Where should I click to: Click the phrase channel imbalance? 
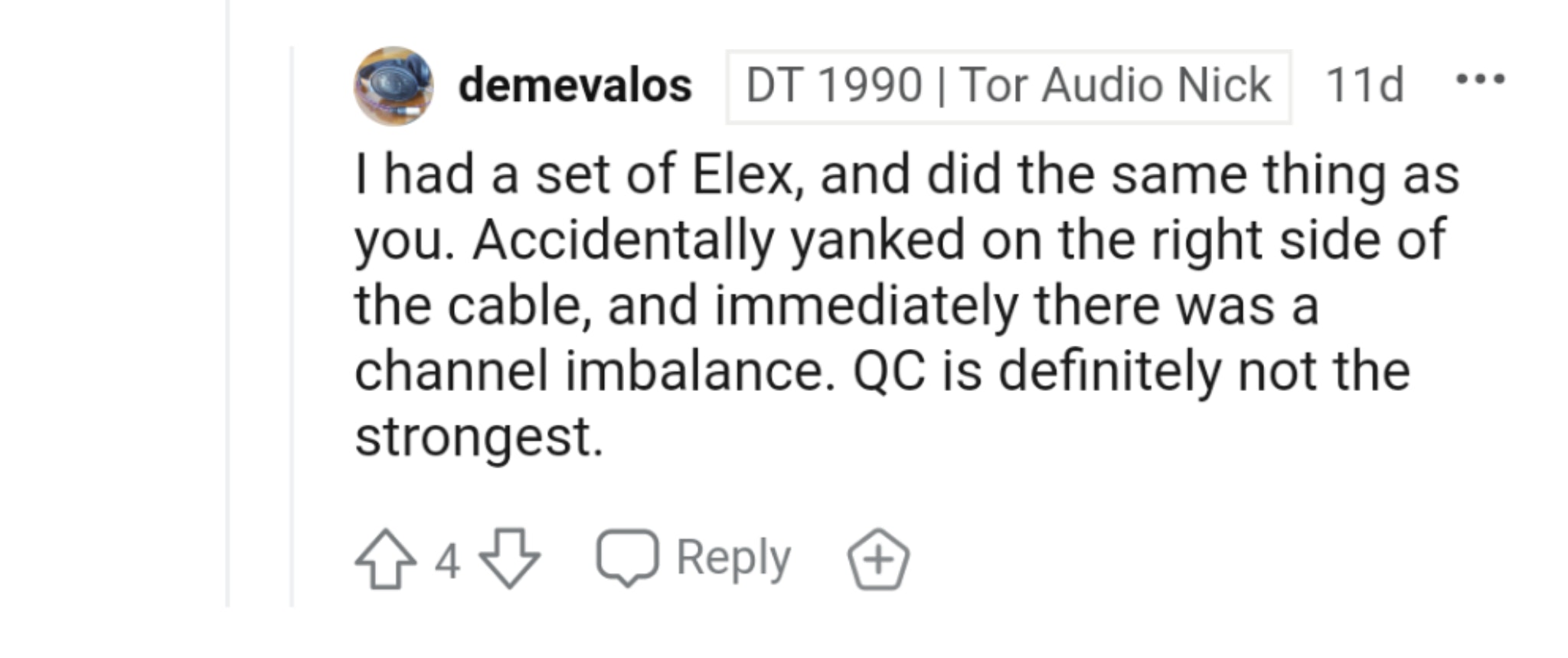tap(593, 372)
